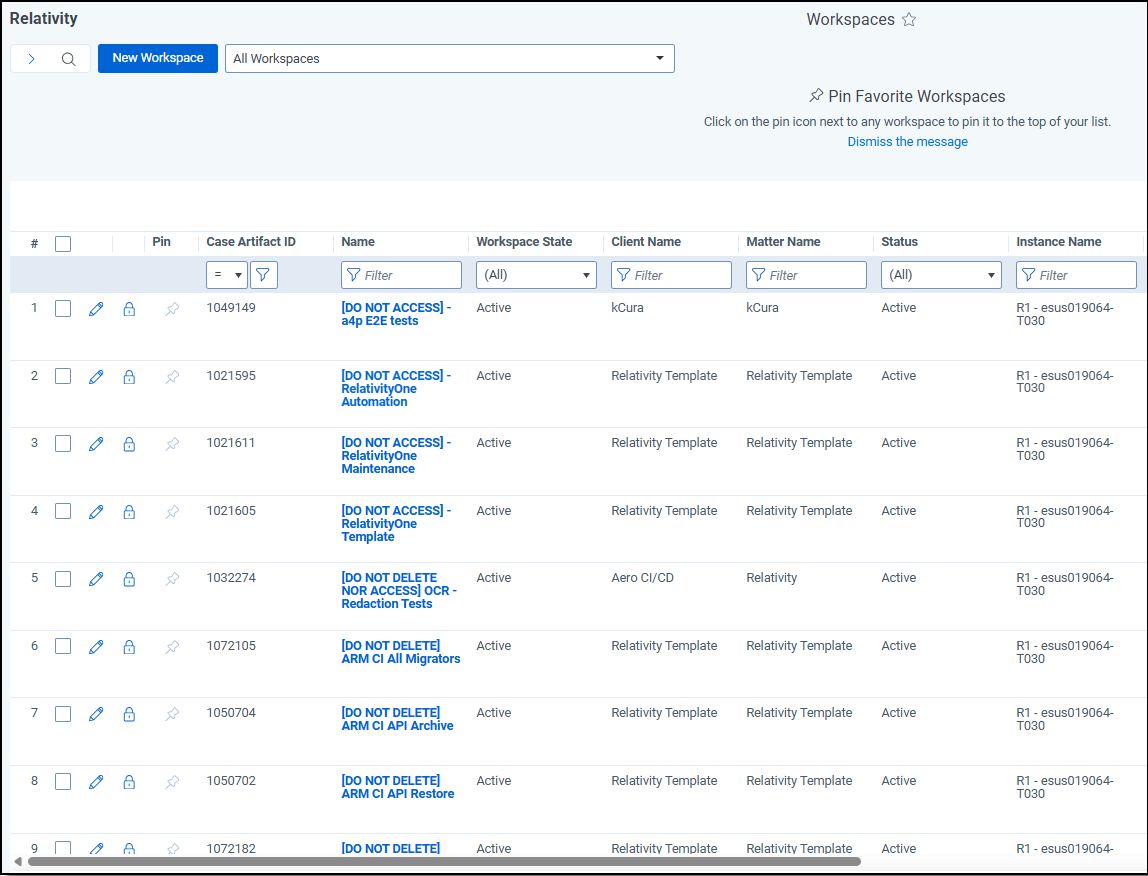
Task: Open the Workspace State filter dropdown
Action: click(x=536, y=275)
